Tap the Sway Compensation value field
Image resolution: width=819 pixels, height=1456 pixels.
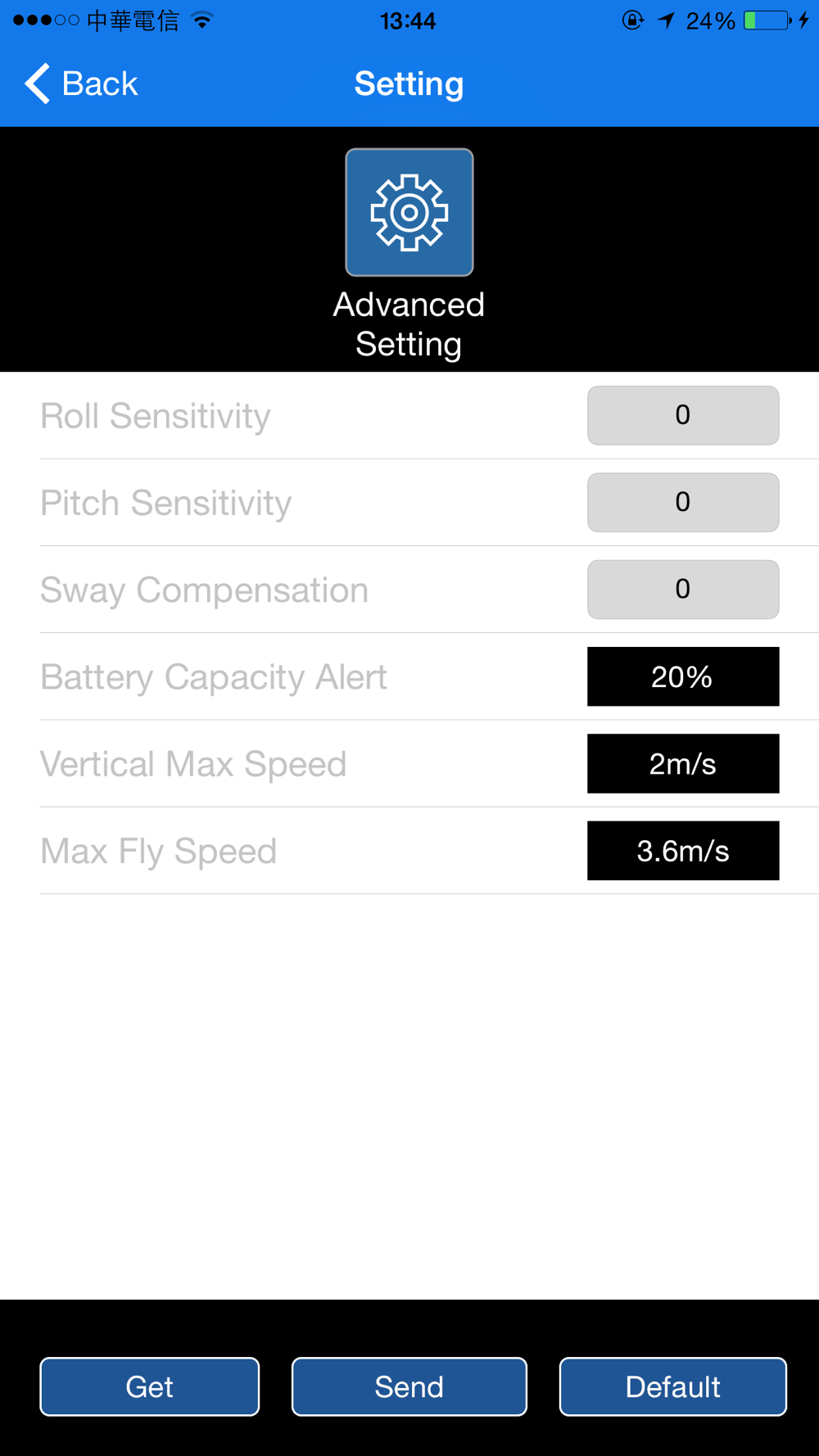tap(682, 590)
